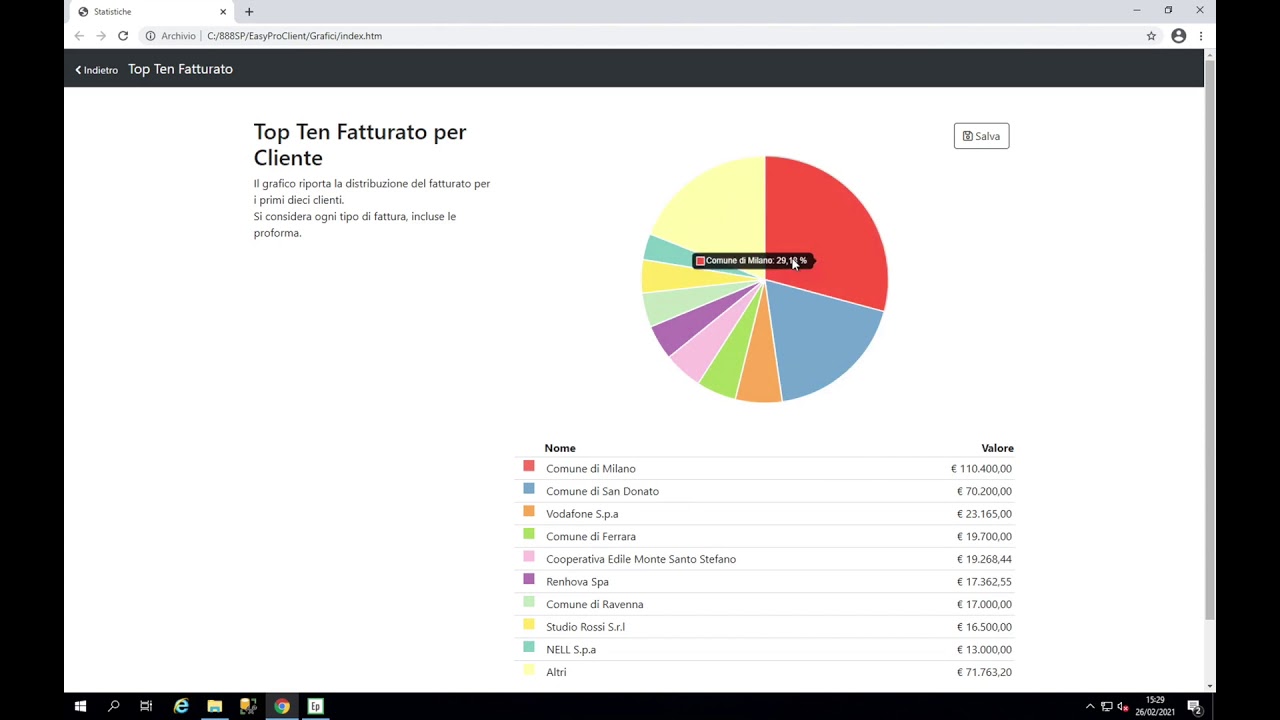
Task: Click the green swatch for Comune di Ferrara
Action: pos(529,534)
